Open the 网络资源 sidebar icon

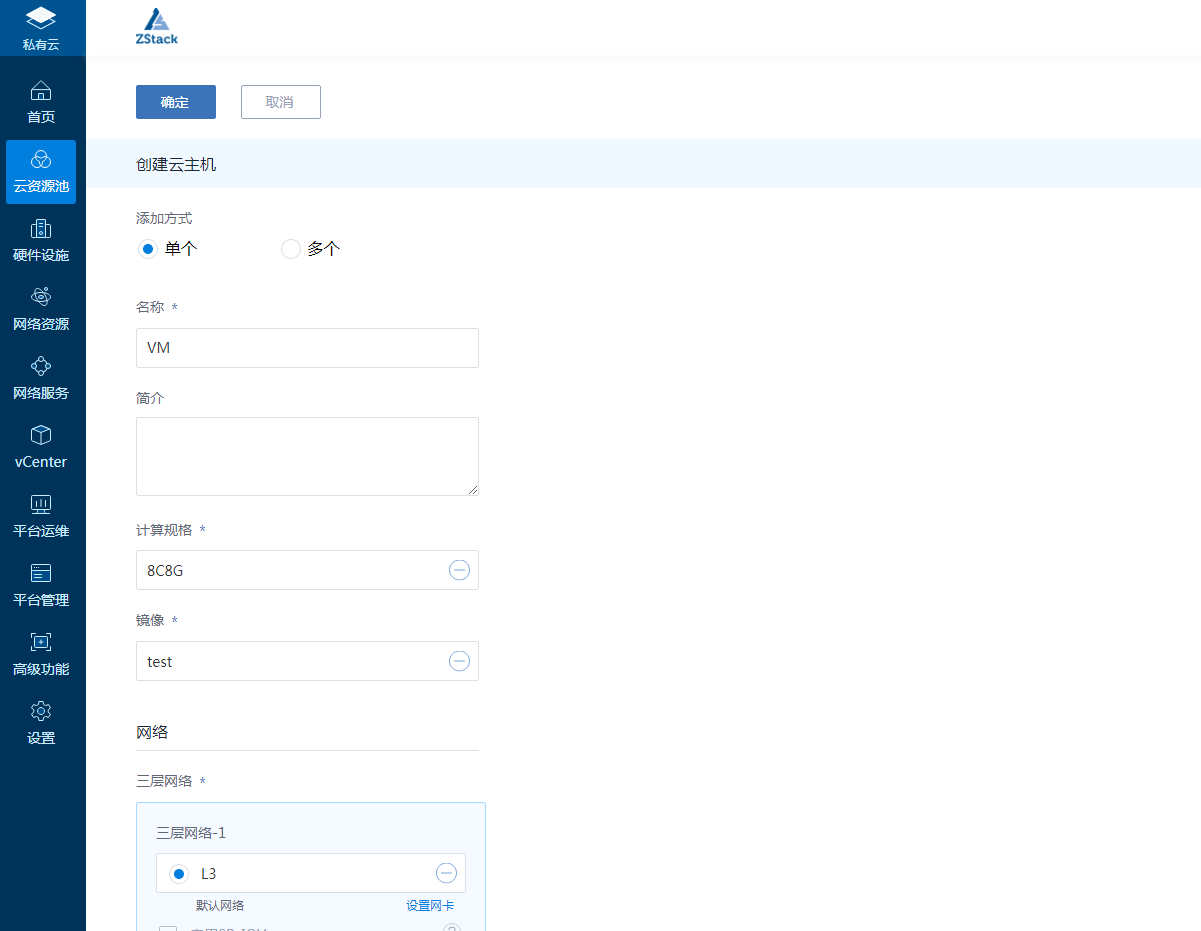coord(40,306)
